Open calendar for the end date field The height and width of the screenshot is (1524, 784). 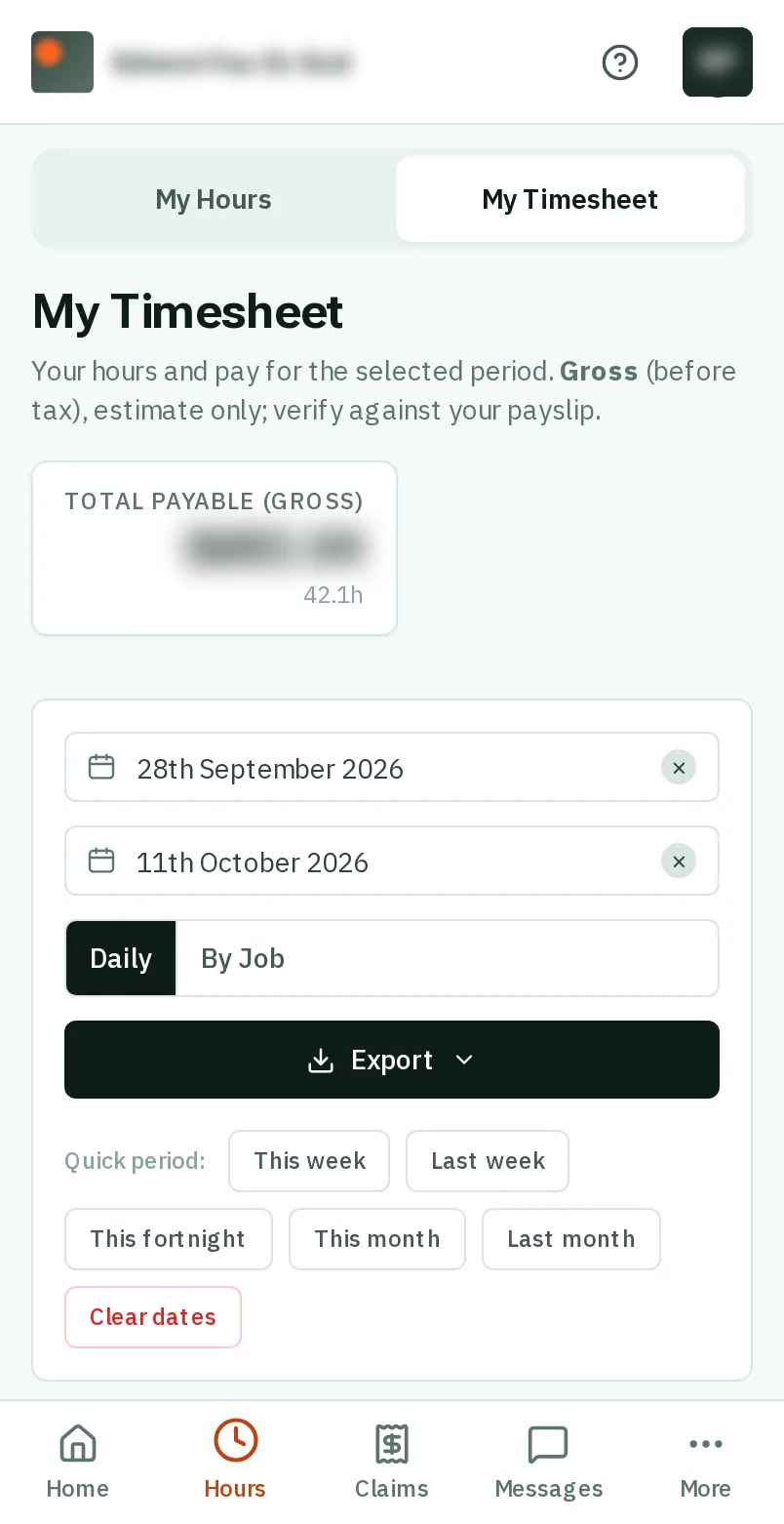[x=101, y=862]
